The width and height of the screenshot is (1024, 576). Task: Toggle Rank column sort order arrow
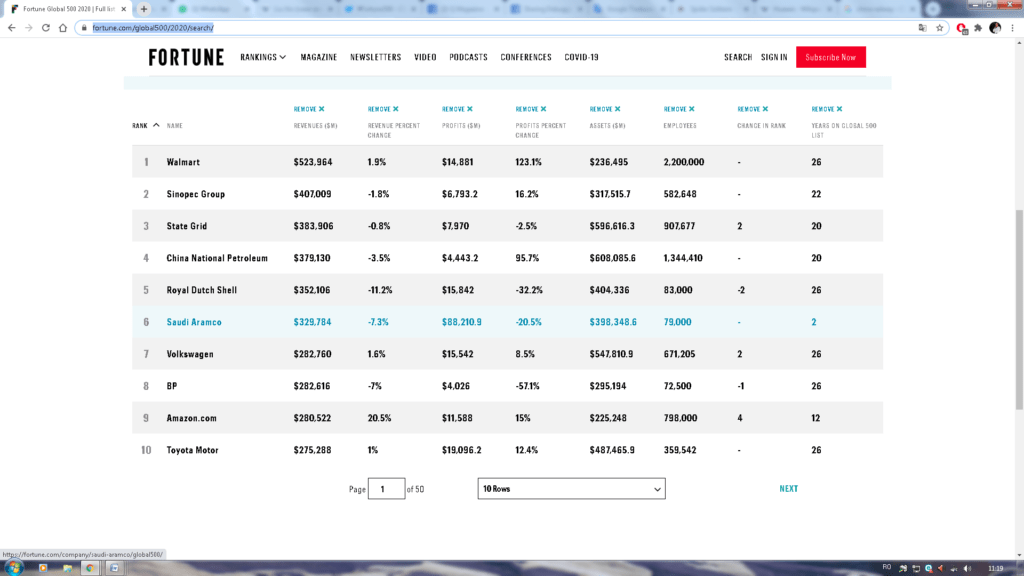tap(156, 126)
